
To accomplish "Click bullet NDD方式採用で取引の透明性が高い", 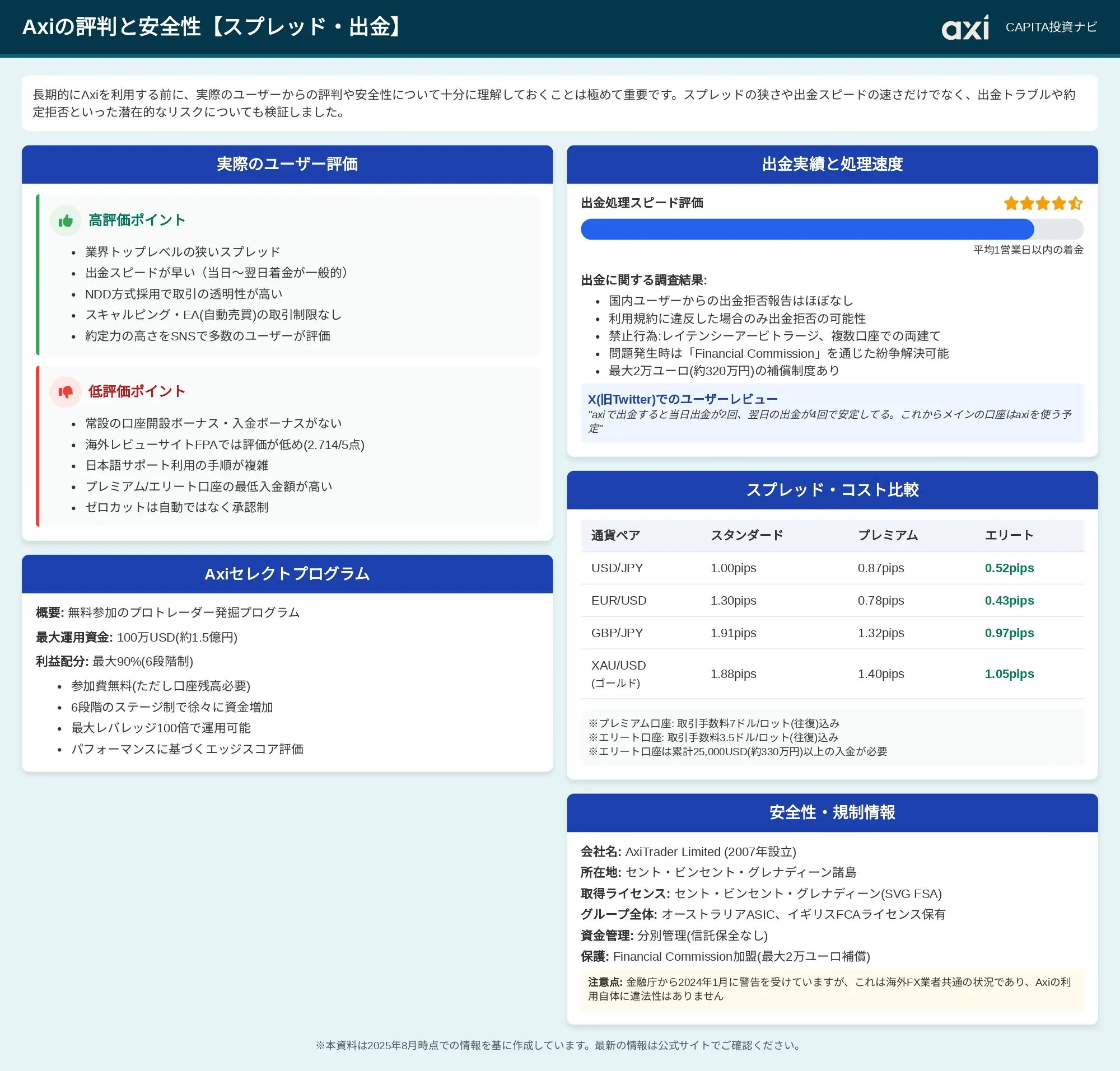I will coord(184,294).
